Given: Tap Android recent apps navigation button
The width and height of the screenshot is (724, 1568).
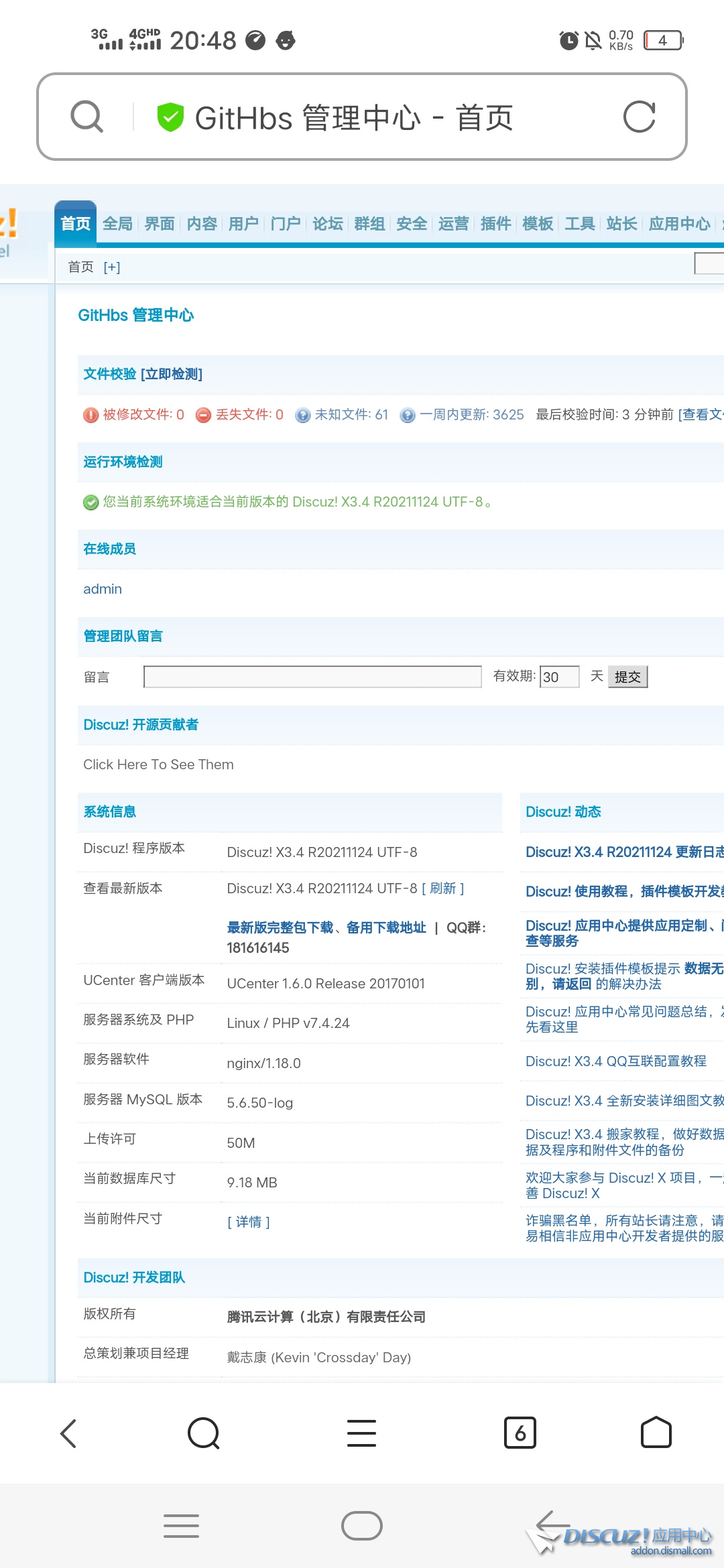Looking at the screenshot, I should (181, 1526).
